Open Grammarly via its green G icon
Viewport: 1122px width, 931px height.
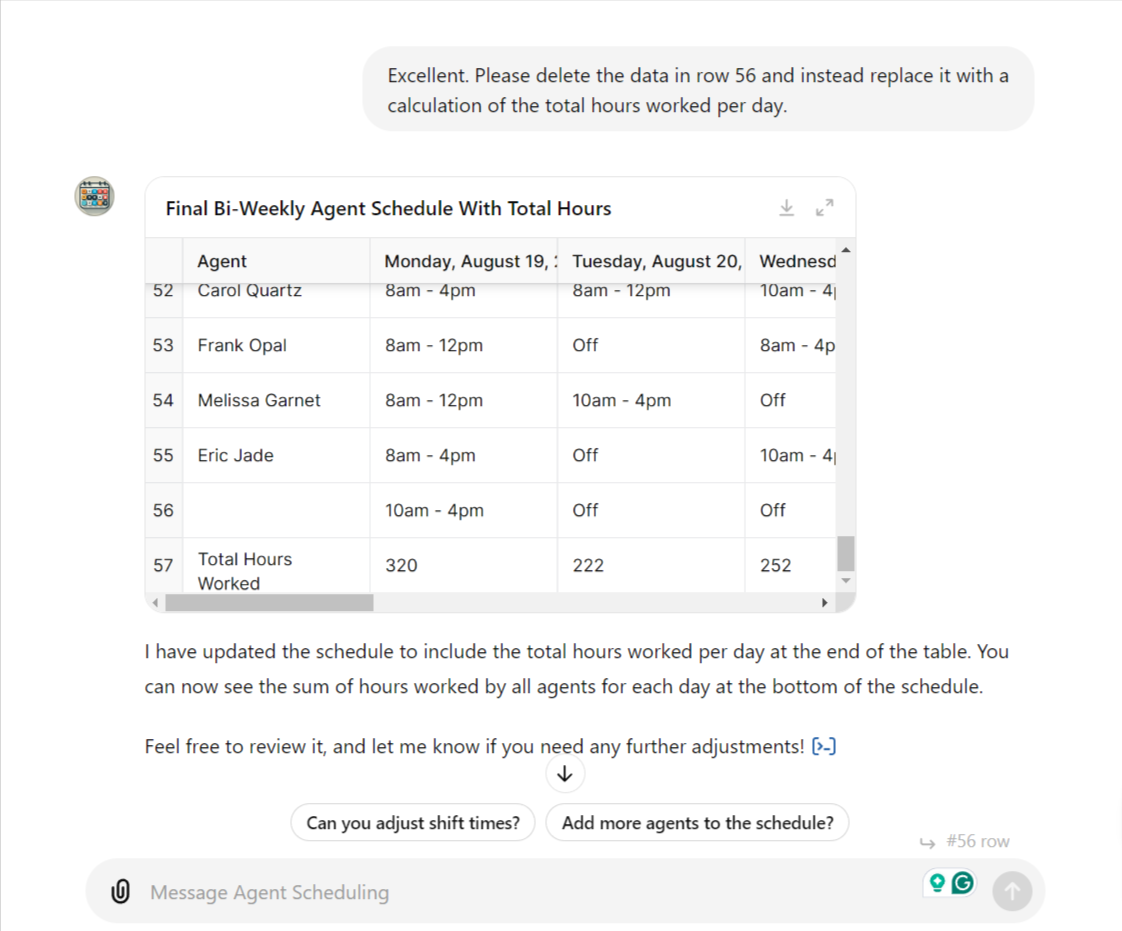pos(961,883)
